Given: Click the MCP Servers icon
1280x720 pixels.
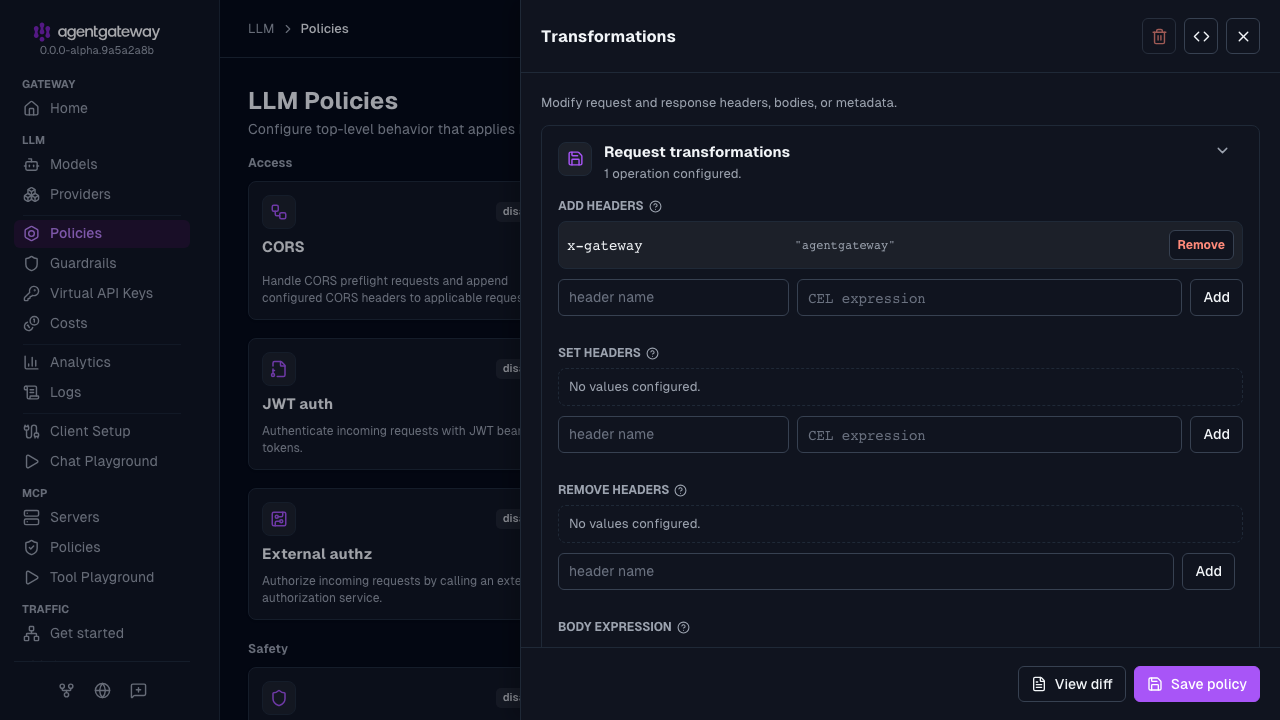Looking at the screenshot, I should coord(31,517).
